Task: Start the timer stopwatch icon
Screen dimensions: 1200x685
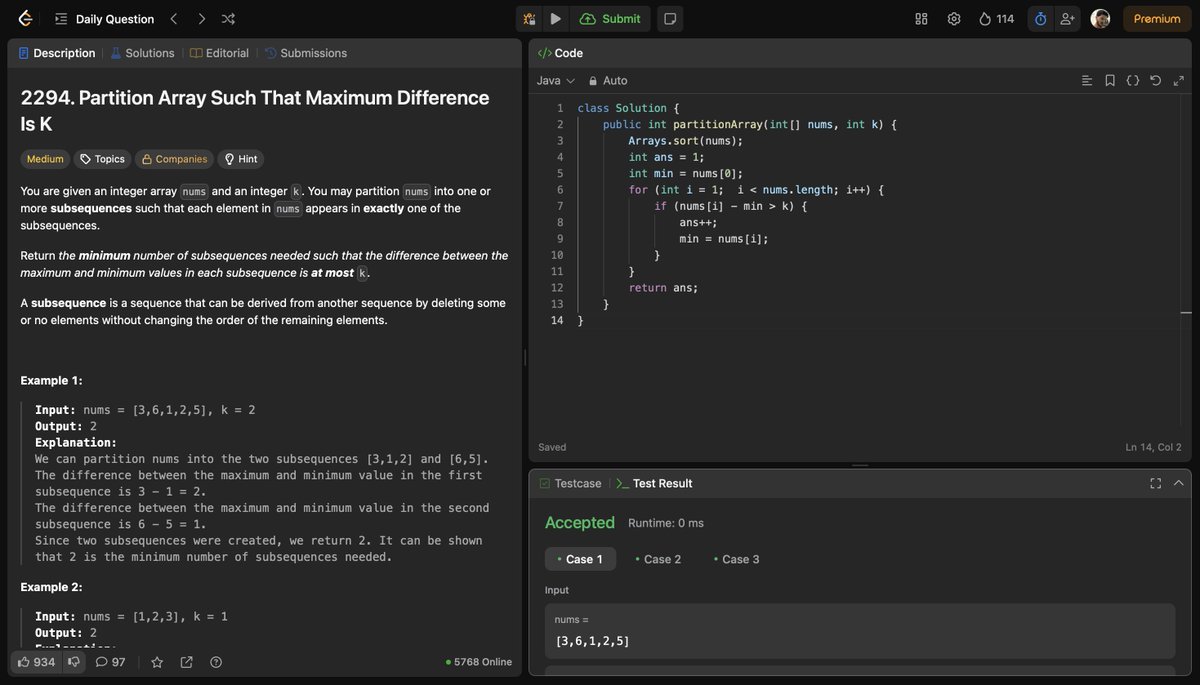Action: tap(1040, 19)
